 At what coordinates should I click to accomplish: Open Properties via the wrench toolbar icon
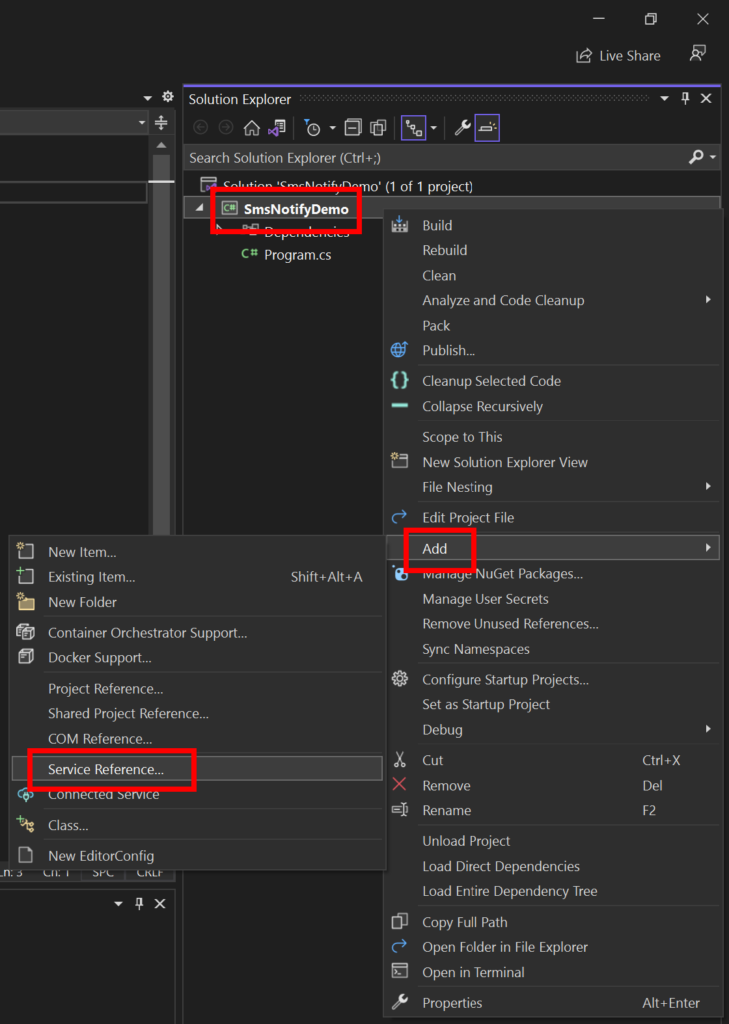pyautogui.click(x=462, y=128)
